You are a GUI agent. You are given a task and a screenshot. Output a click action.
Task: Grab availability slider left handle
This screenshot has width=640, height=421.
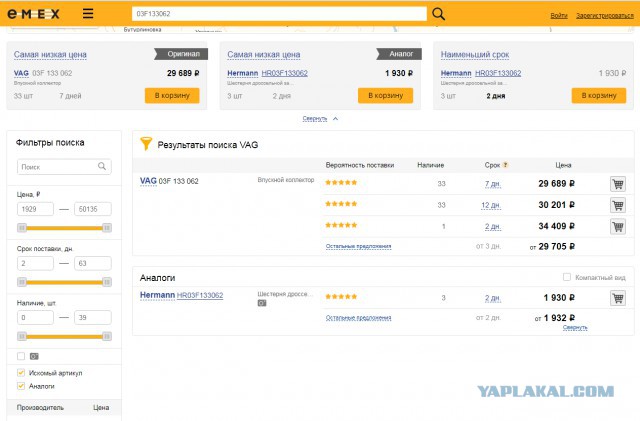coord(22,336)
